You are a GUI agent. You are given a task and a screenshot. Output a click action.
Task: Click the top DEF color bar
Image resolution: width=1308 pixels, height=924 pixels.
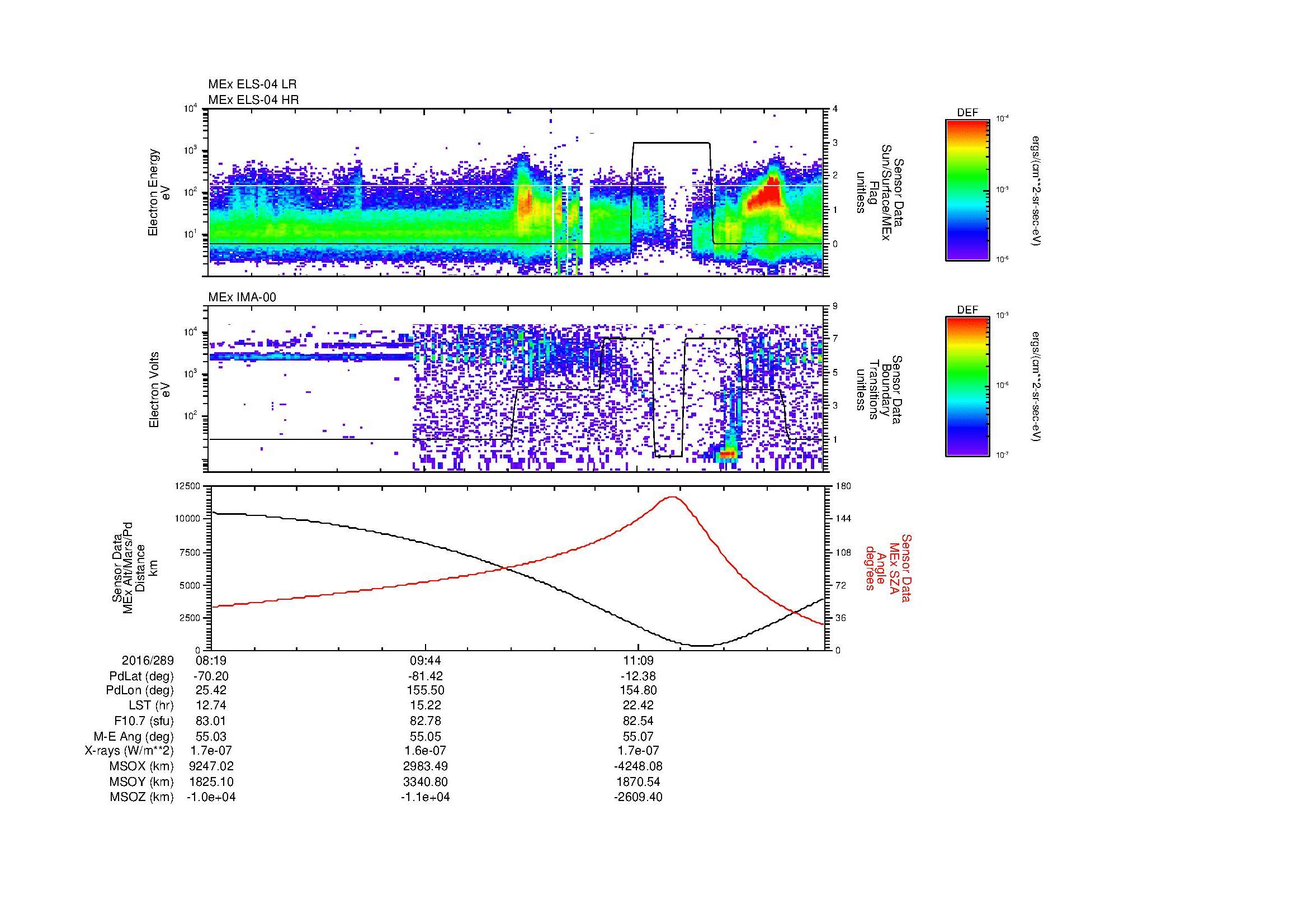pos(967,189)
